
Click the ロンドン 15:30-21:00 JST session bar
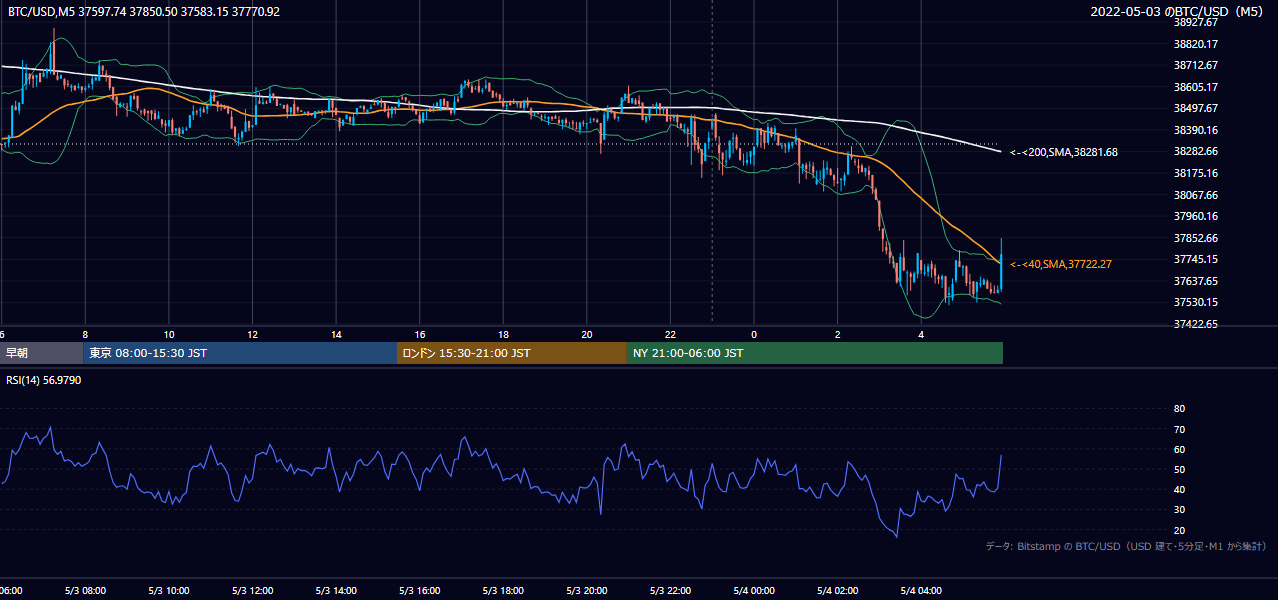[512, 353]
